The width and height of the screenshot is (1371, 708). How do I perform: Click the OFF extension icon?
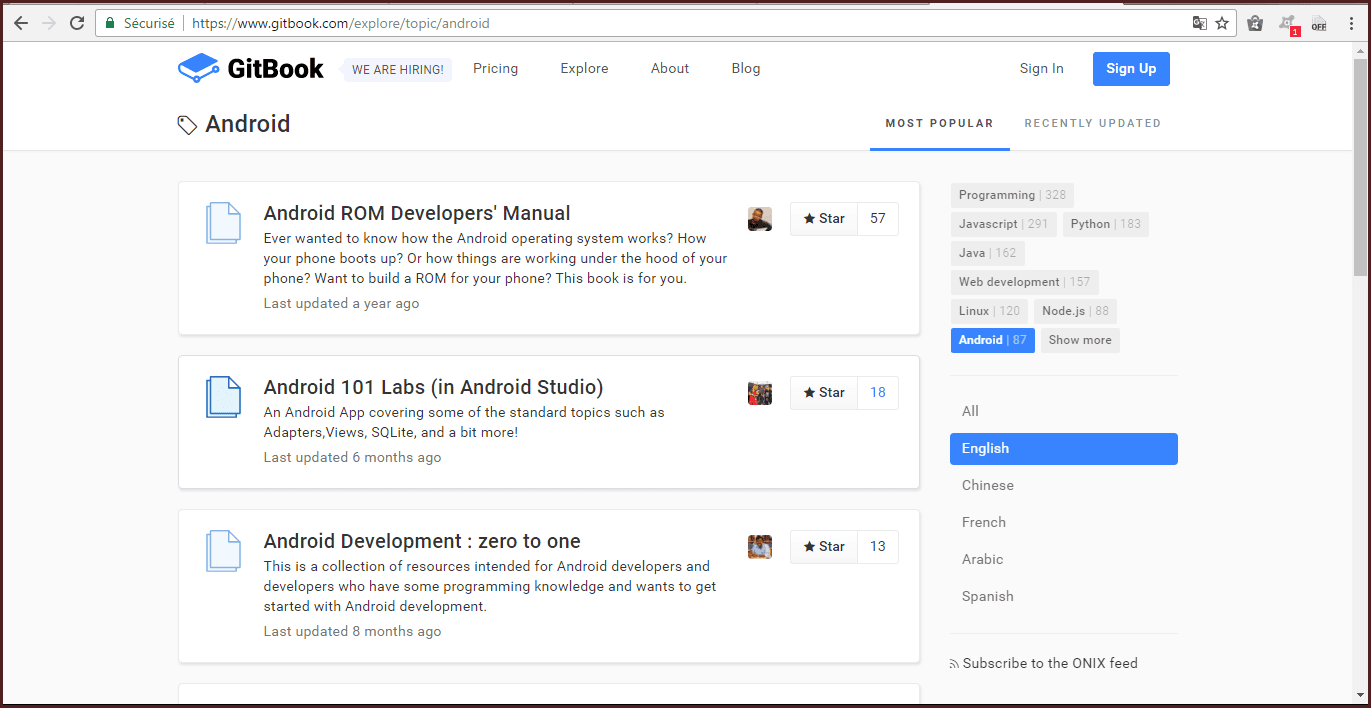coord(1319,23)
